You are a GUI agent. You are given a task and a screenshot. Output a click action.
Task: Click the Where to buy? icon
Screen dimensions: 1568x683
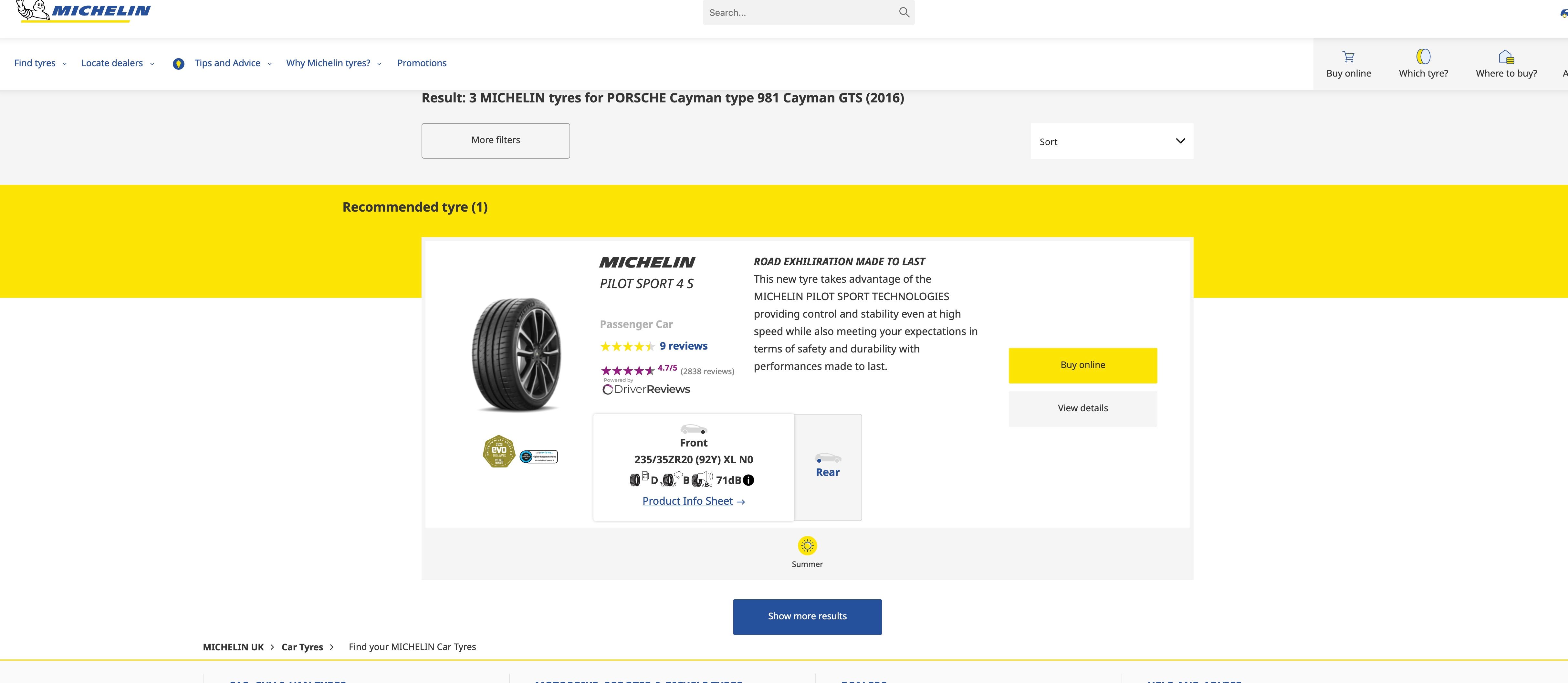tap(1506, 57)
